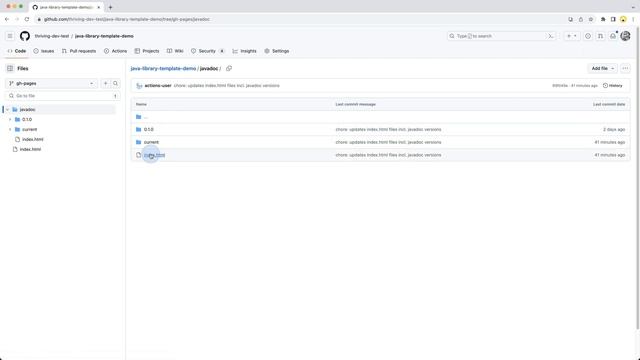Select root-level index.html in file tree
Viewport: 640px width, 360px height.
(30, 149)
